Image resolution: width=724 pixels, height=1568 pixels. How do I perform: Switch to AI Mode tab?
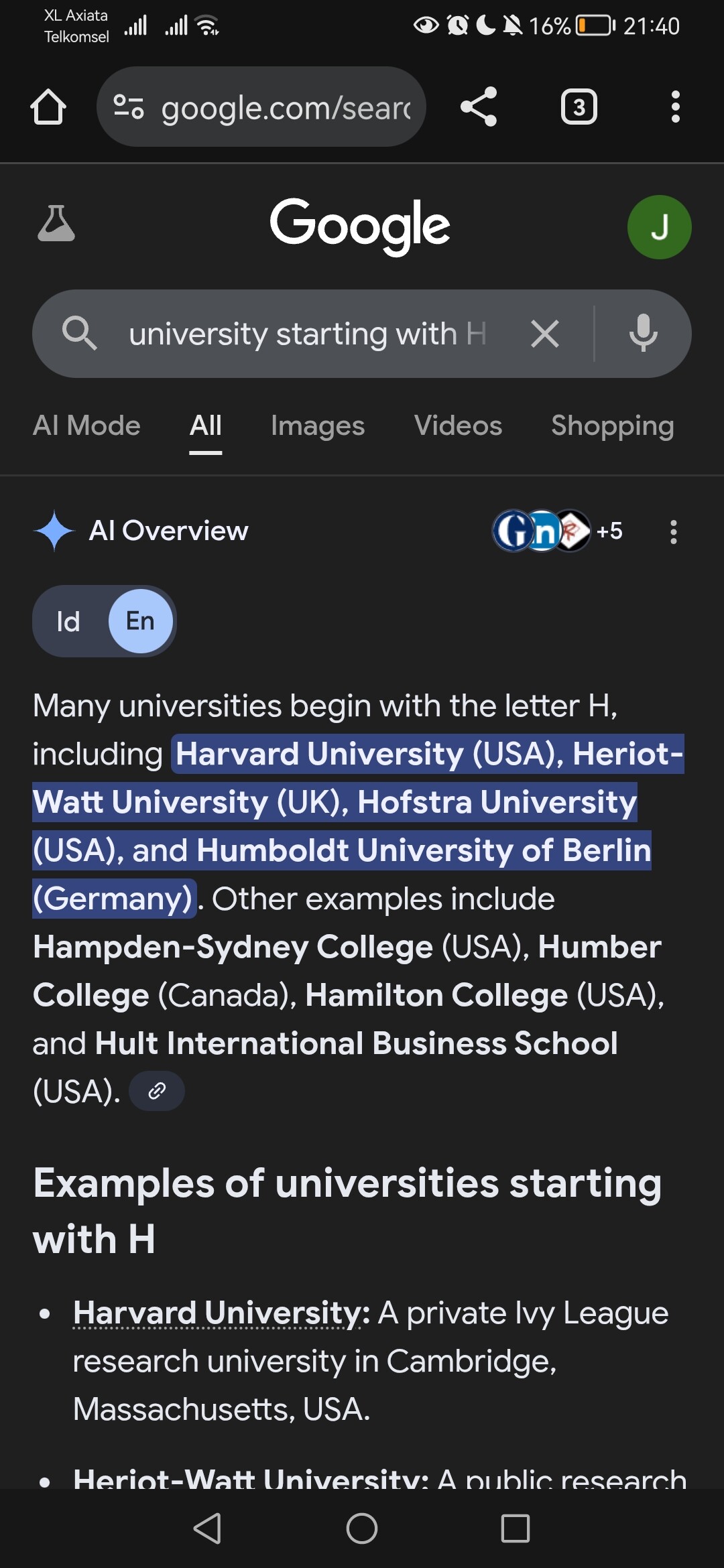pos(86,426)
